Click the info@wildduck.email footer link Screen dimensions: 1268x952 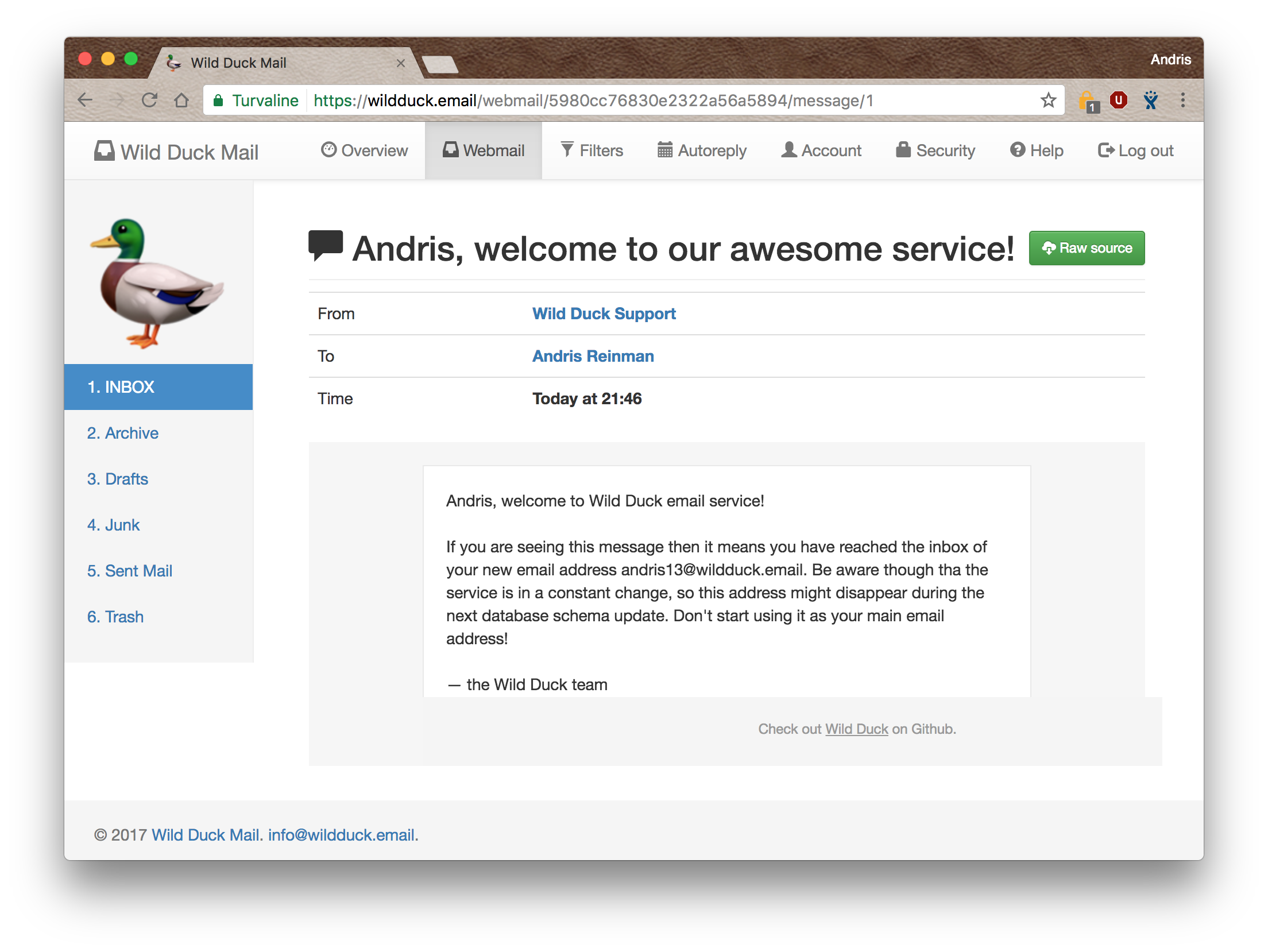341,835
